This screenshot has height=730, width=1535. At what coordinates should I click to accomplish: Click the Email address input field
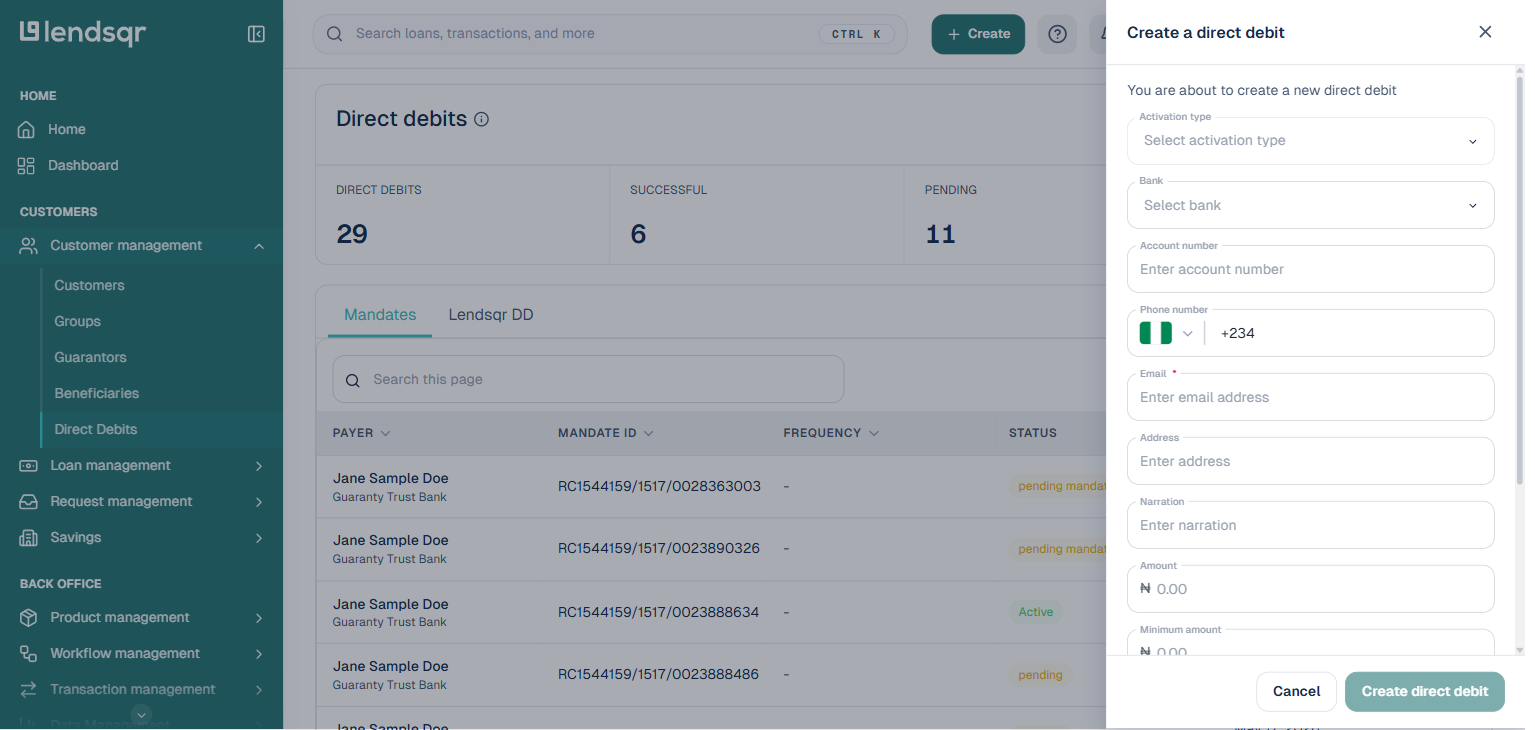tap(1310, 397)
